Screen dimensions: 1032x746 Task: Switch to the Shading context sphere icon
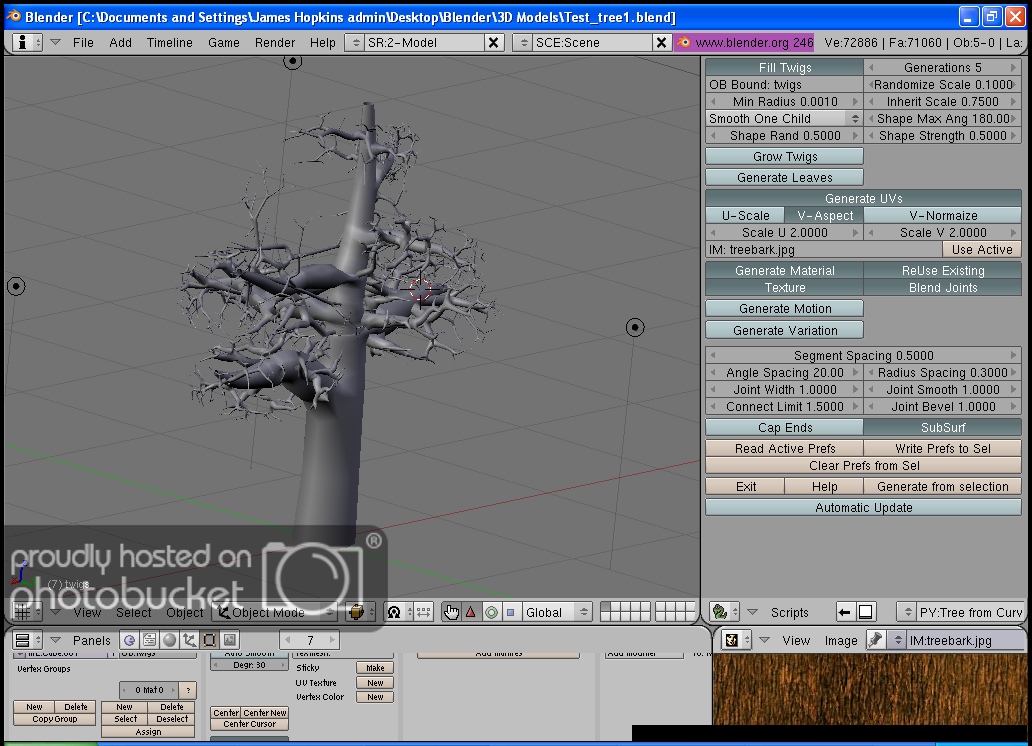click(170, 640)
